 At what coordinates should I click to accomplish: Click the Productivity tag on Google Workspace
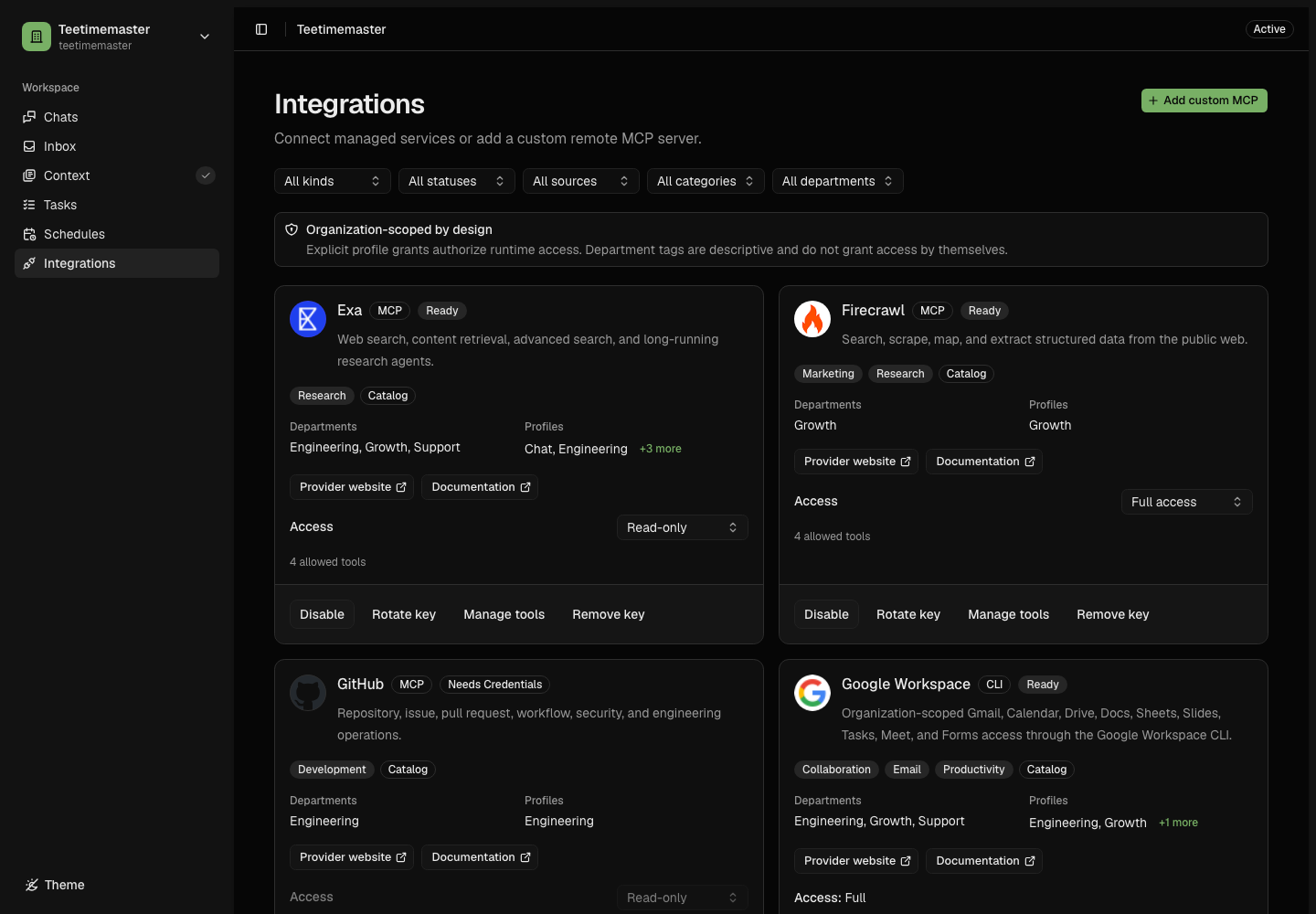[973, 770]
